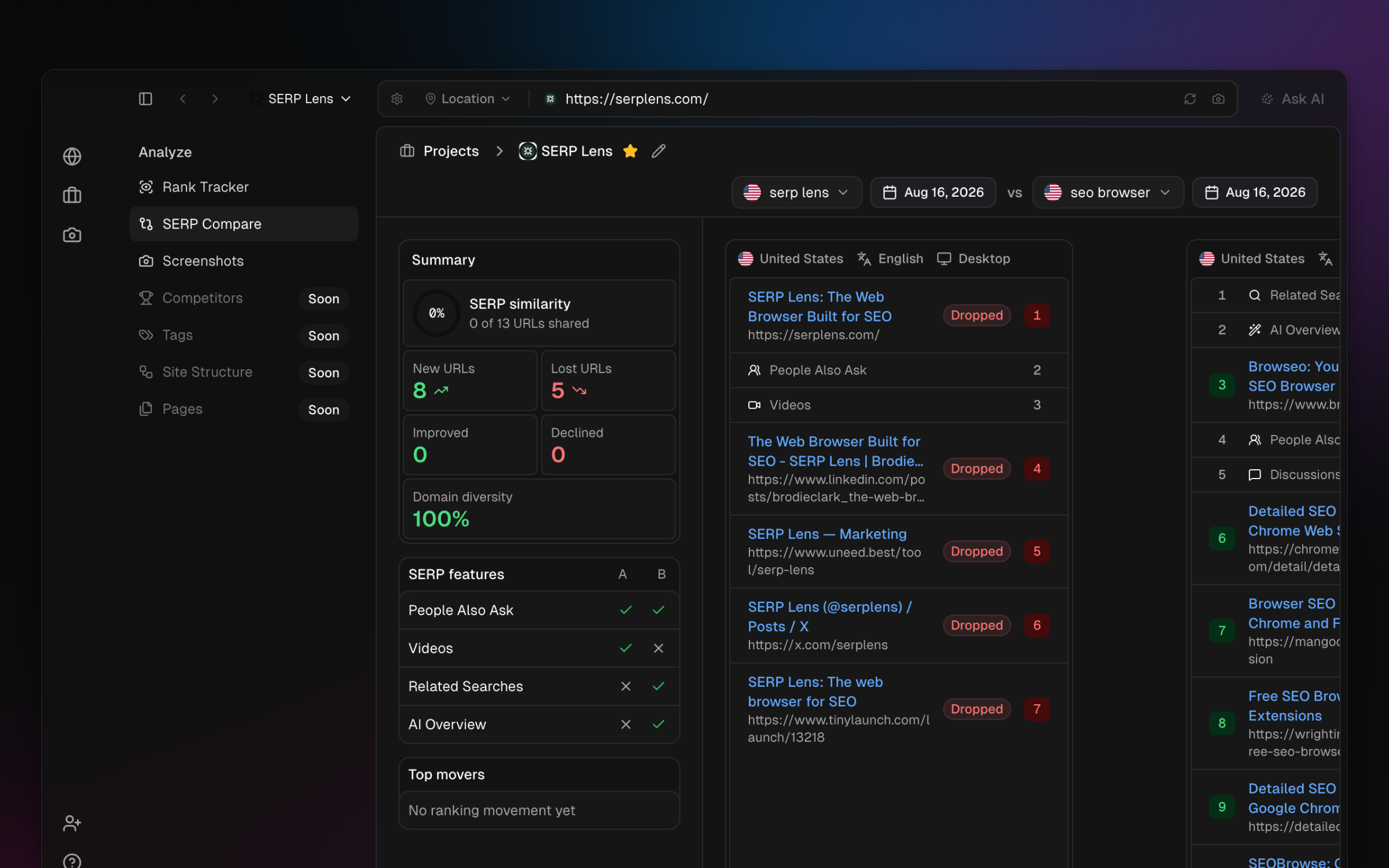Expand the Location dropdown
Viewport: 1389px width, 868px height.
pos(468,99)
